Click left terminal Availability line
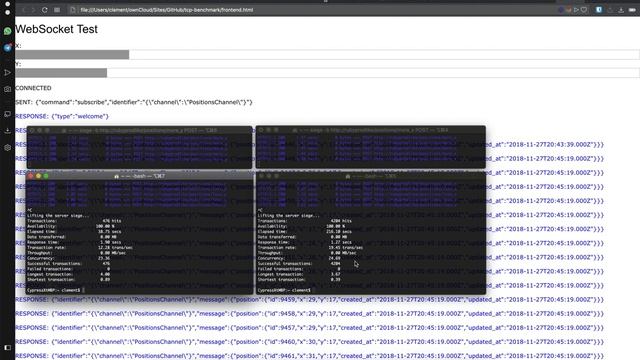This screenshot has width=640, height=360. coord(71,226)
